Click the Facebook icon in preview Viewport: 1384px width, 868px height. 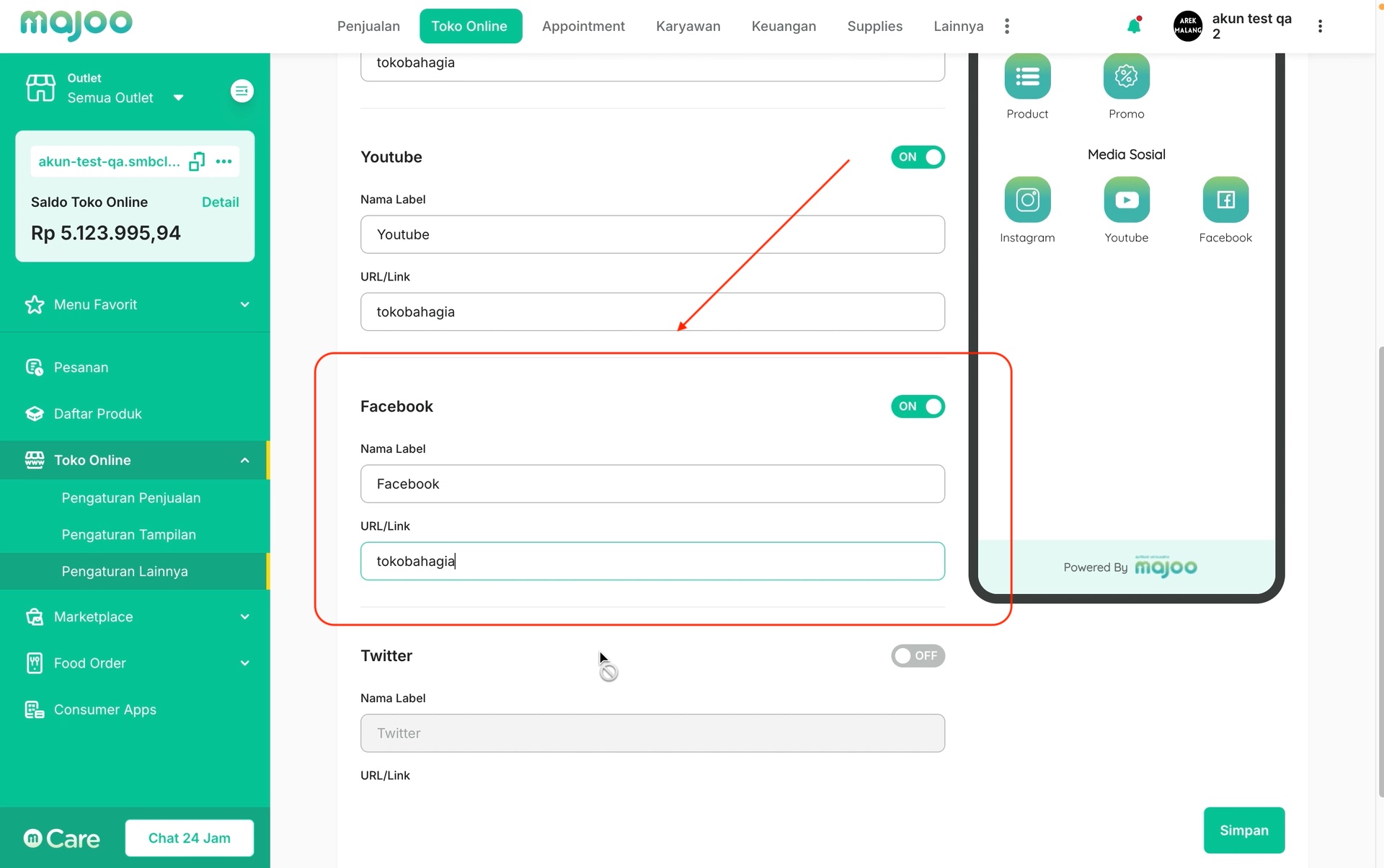point(1225,200)
